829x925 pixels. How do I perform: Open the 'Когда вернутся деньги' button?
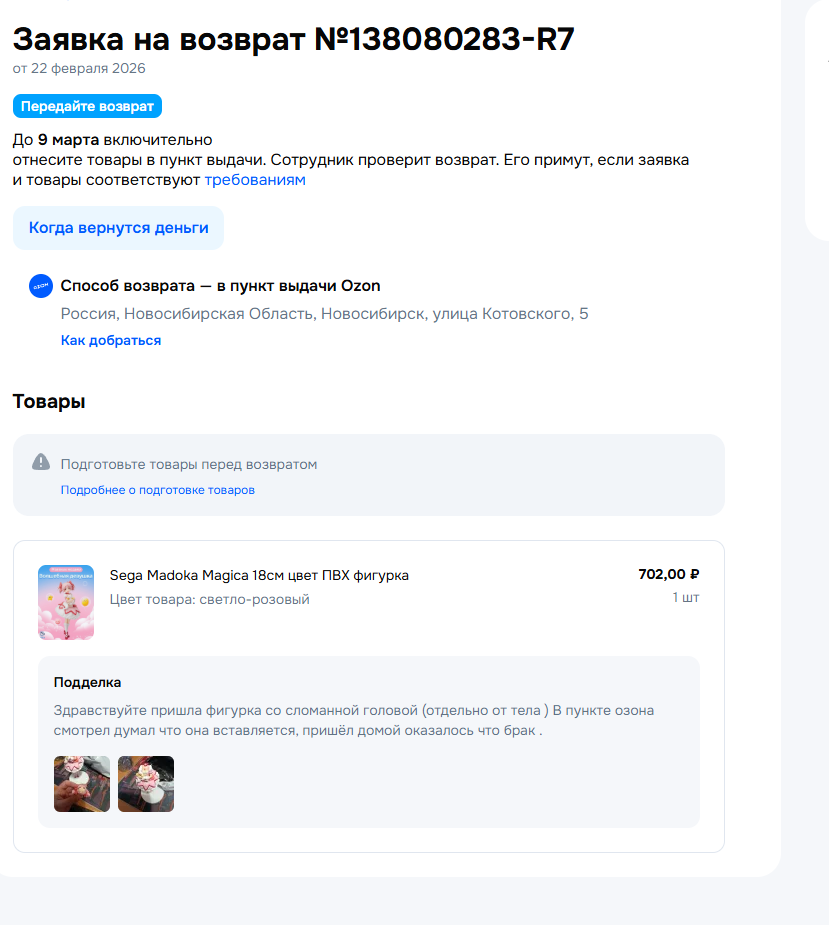tap(119, 228)
